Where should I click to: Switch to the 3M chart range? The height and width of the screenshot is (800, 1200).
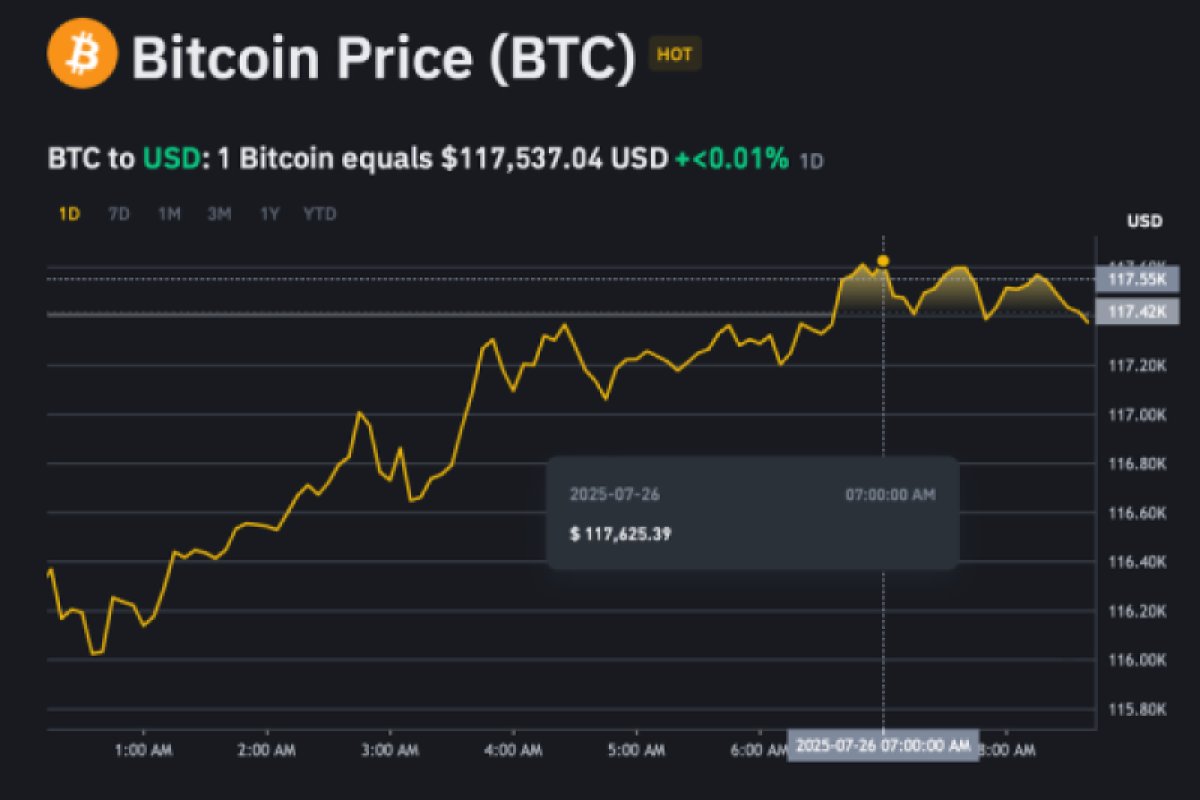tap(219, 214)
